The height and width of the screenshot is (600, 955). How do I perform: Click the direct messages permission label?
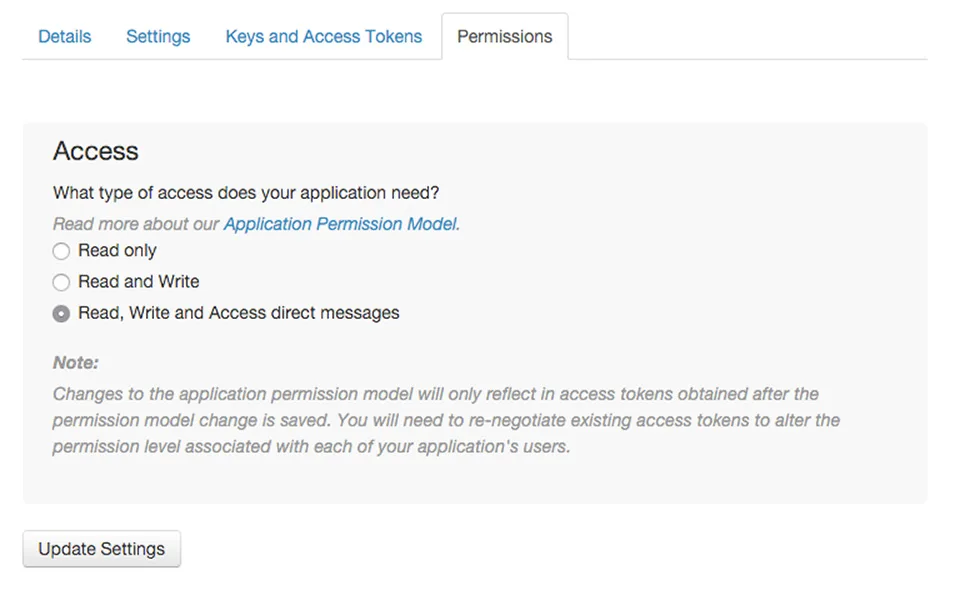coord(237,313)
